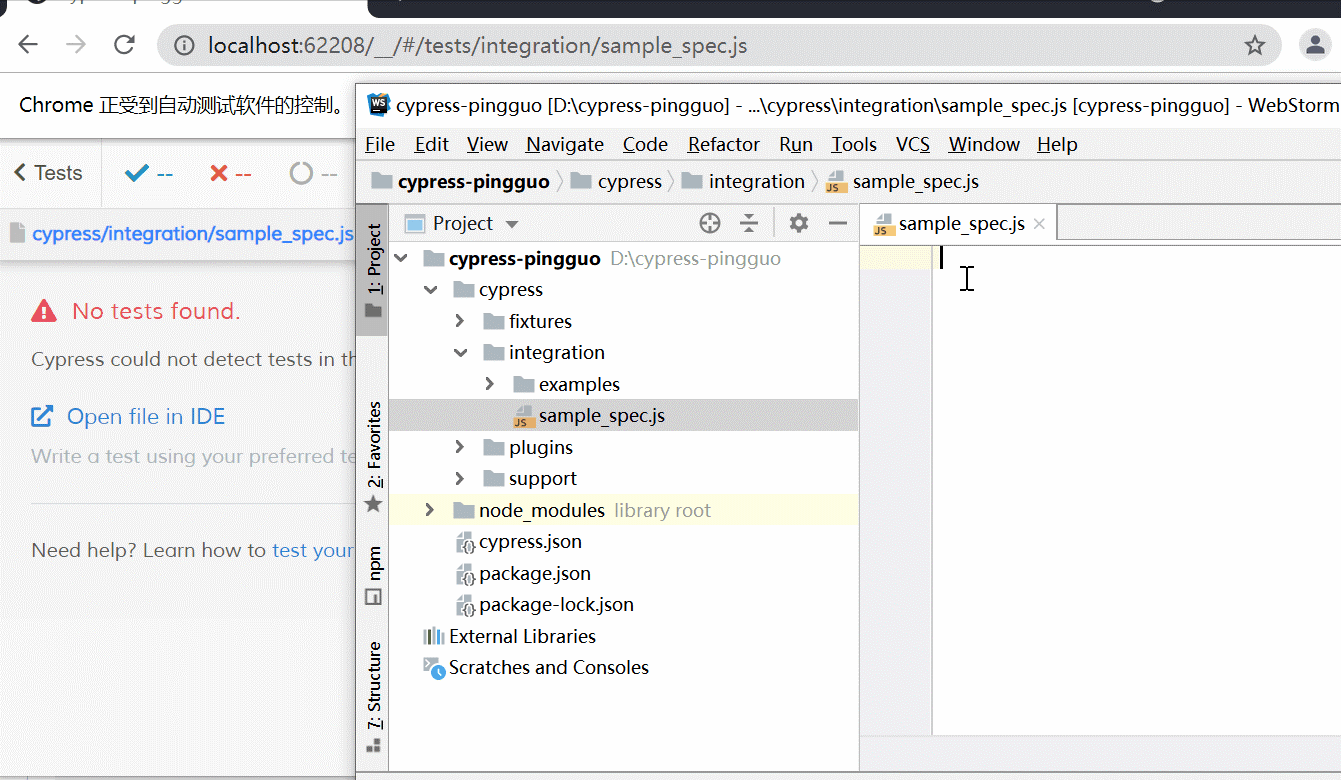Expand the node_modules folder
This screenshot has width=1341, height=780.
[x=430, y=511]
